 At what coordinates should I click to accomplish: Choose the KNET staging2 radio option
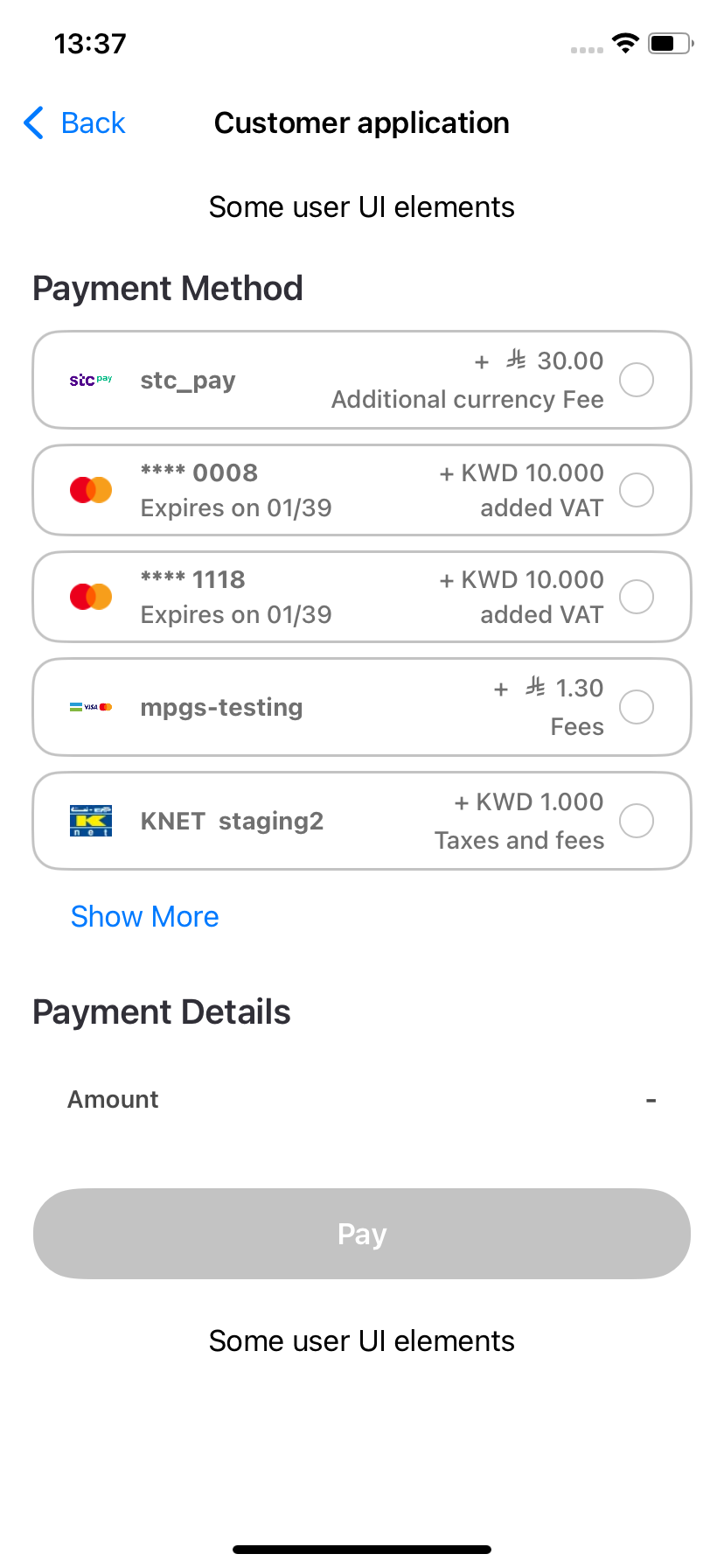pos(637,821)
